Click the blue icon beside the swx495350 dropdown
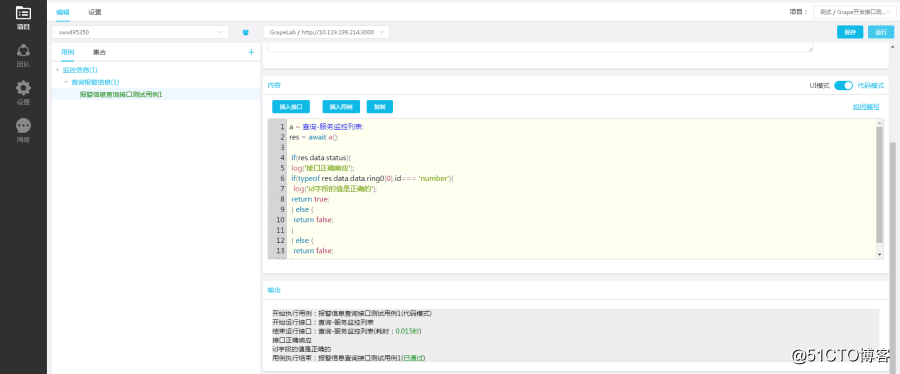The width and height of the screenshot is (900, 374). pos(246,32)
